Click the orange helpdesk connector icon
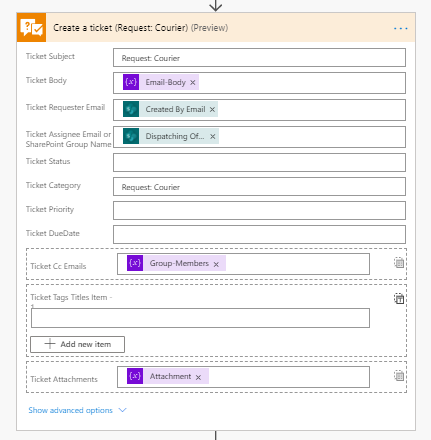The width and height of the screenshot is (431, 440). tap(31, 28)
